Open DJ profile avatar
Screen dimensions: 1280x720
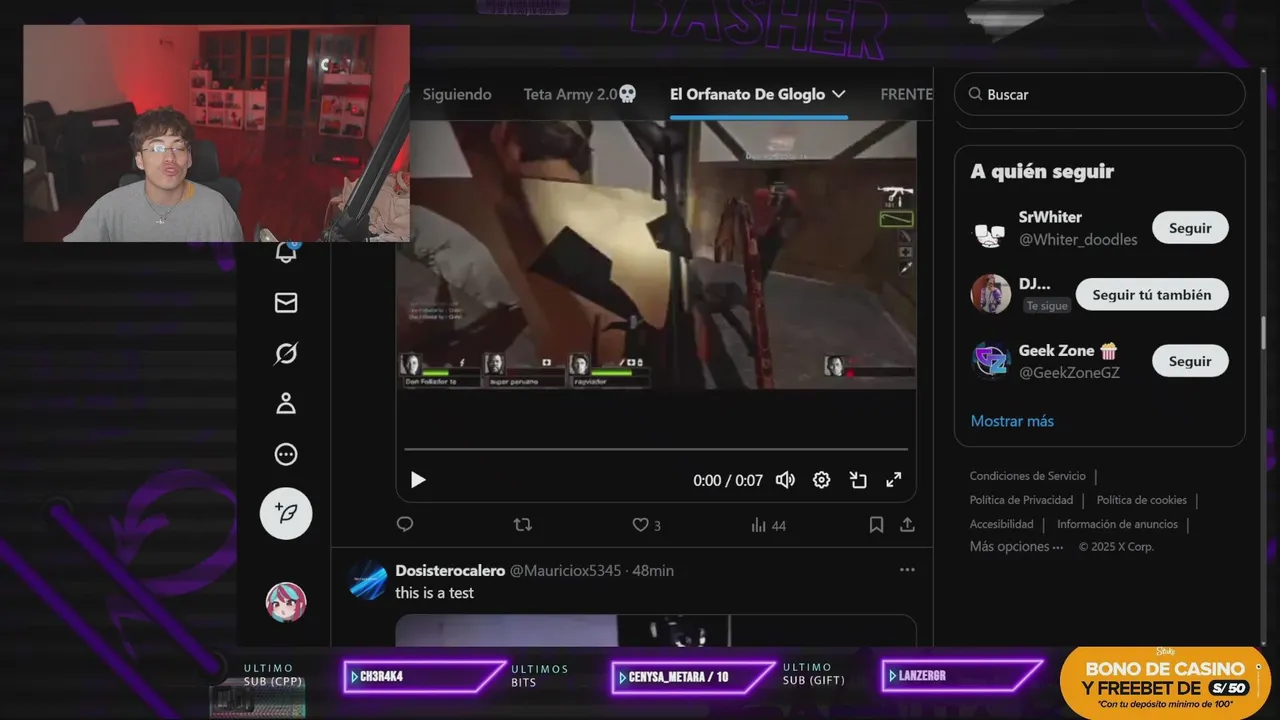pyautogui.click(x=991, y=294)
